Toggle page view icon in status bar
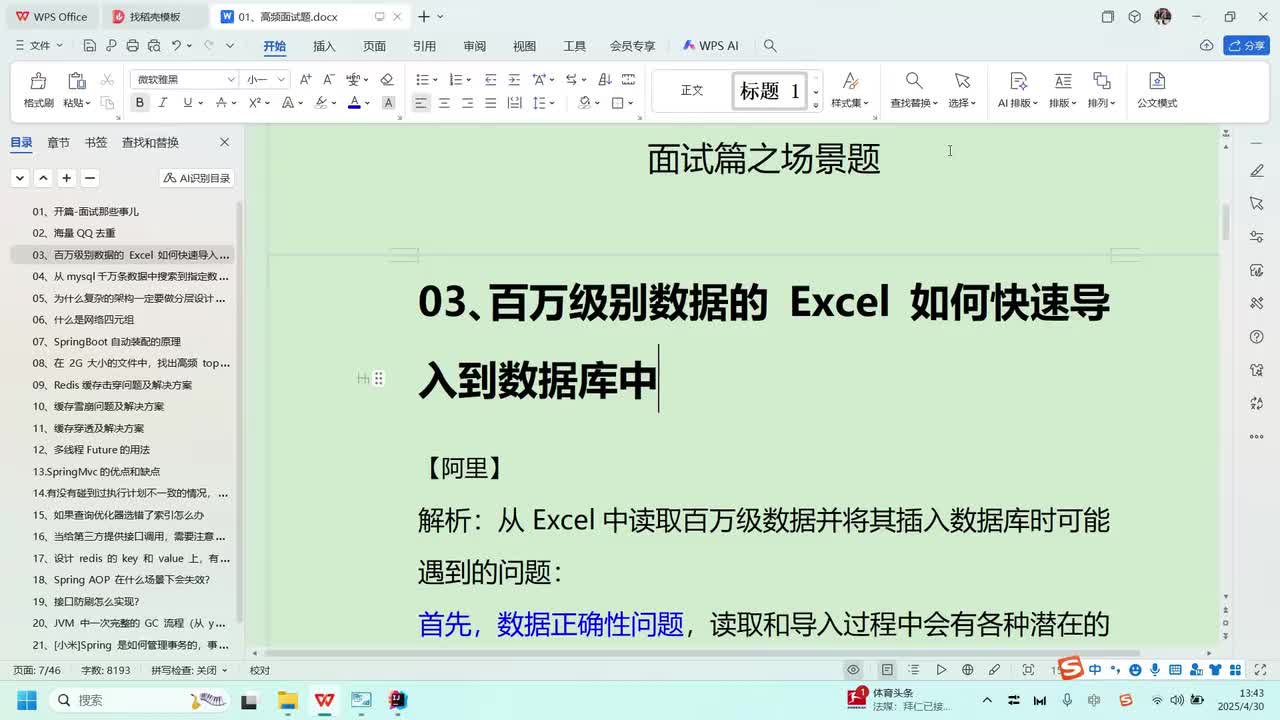Image resolution: width=1280 pixels, height=720 pixels. (x=887, y=670)
